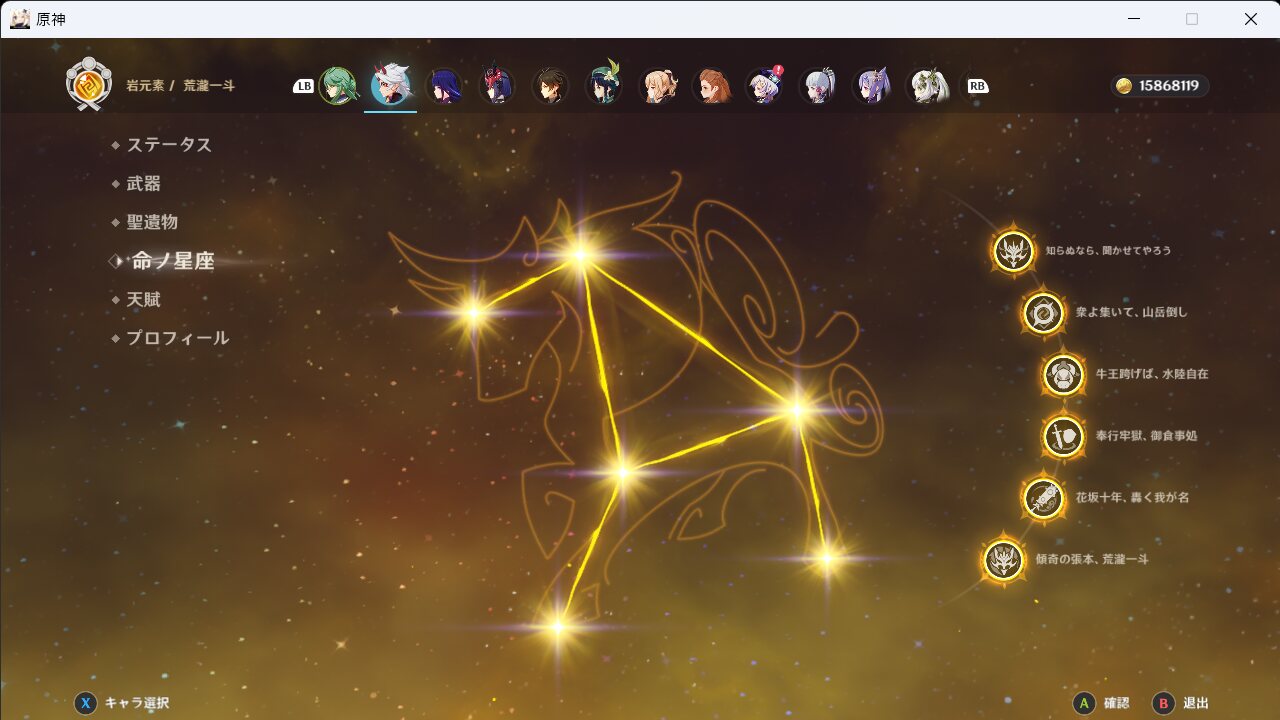The width and height of the screenshot is (1280, 720).
Task: Click the Geo element emblem beside 岩元素
Action: click(x=88, y=85)
